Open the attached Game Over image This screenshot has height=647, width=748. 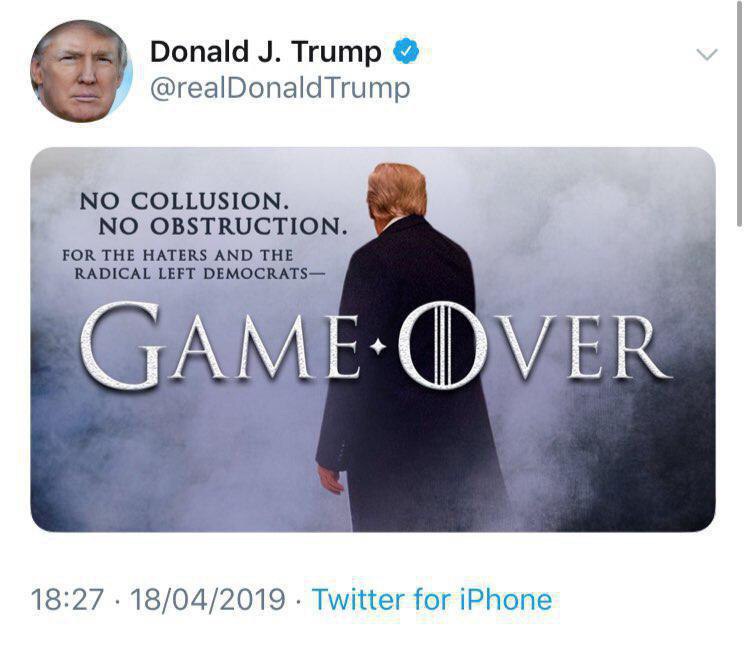[373, 339]
